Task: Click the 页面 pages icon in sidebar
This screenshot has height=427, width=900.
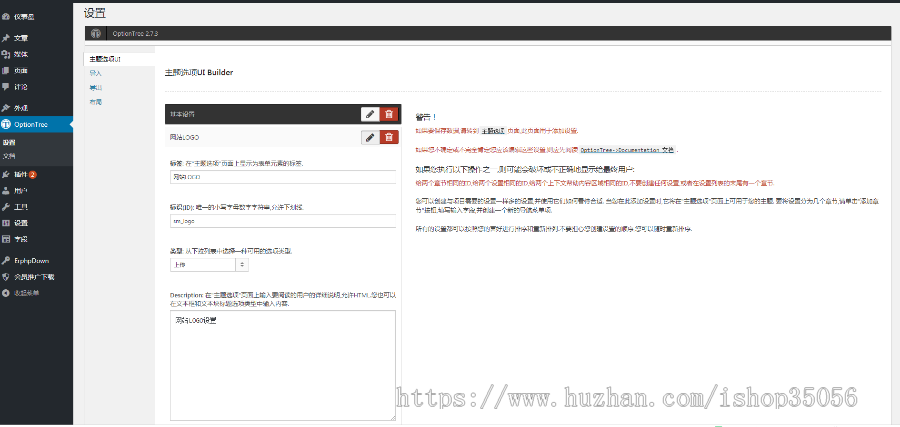Action: (6, 71)
